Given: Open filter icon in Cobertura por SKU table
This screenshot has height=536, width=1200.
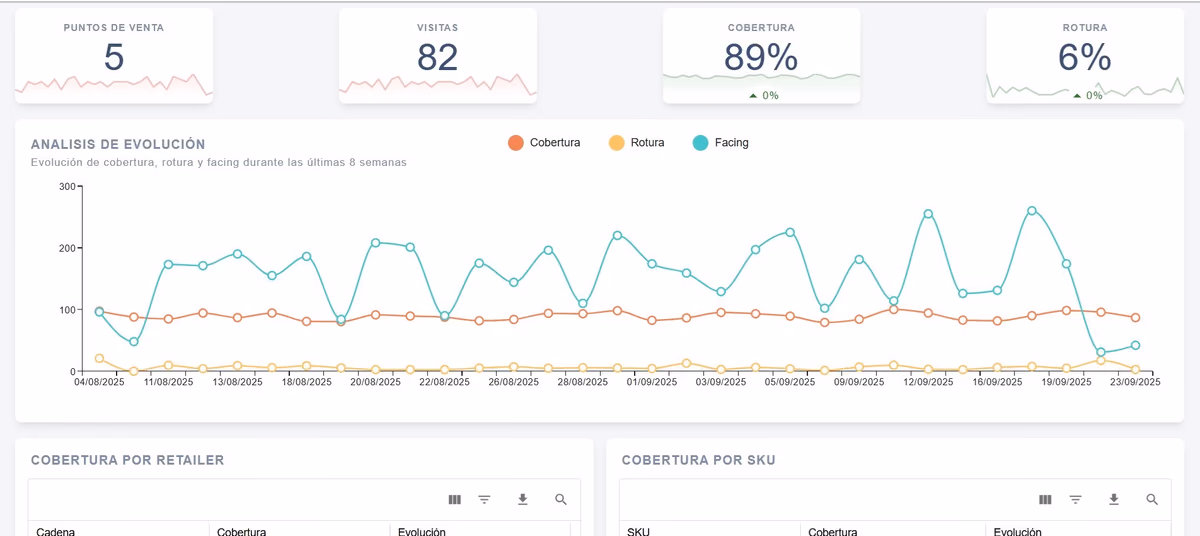Looking at the screenshot, I should pos(1076,499).
